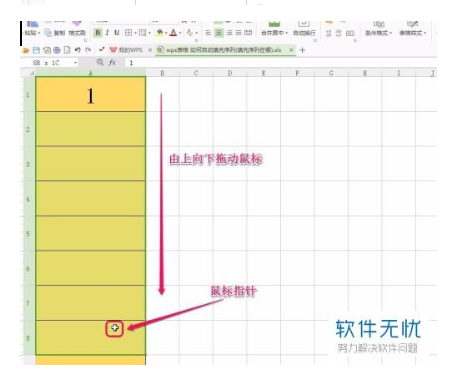Click the fx insert function icon
The image size is (461, 375).
click(112, 62)
